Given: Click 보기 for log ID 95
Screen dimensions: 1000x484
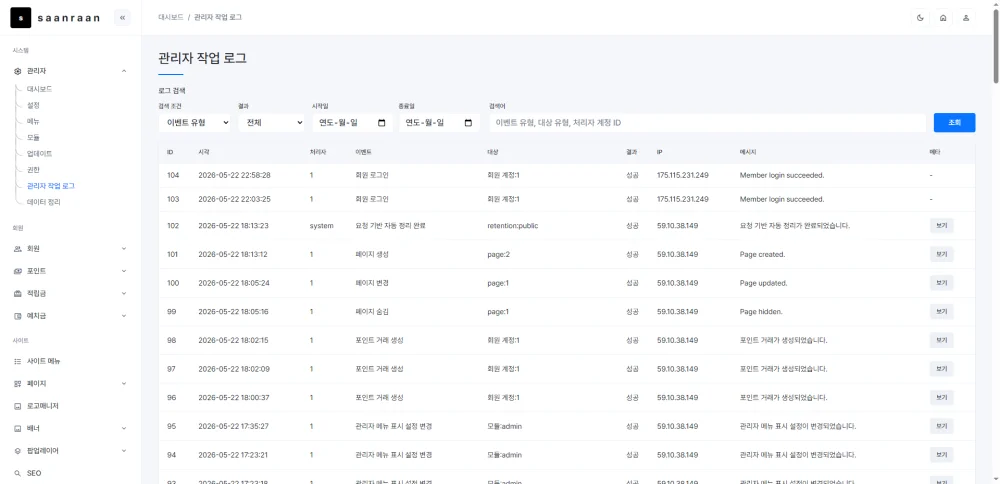Looking at the screenshot, I should click(x=941, y=426).
